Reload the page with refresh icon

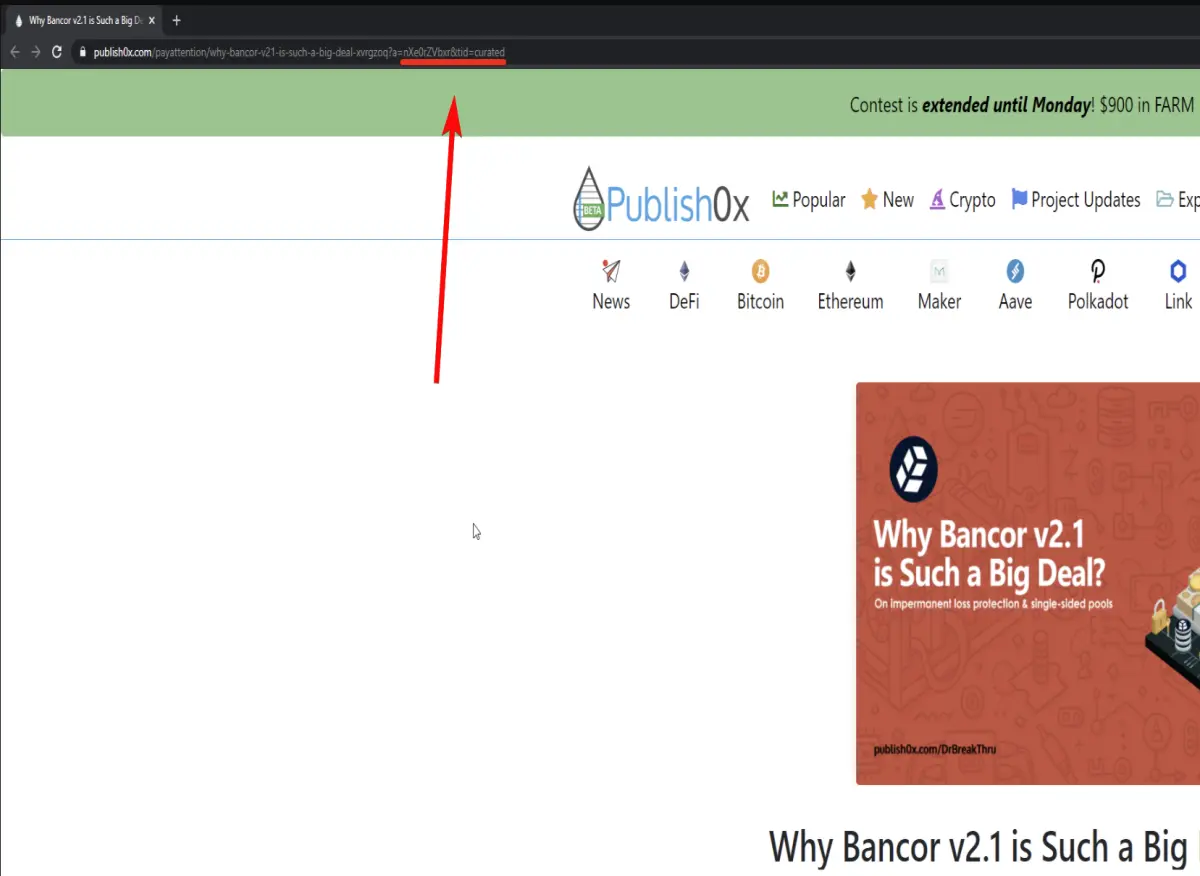click(57, 52)
